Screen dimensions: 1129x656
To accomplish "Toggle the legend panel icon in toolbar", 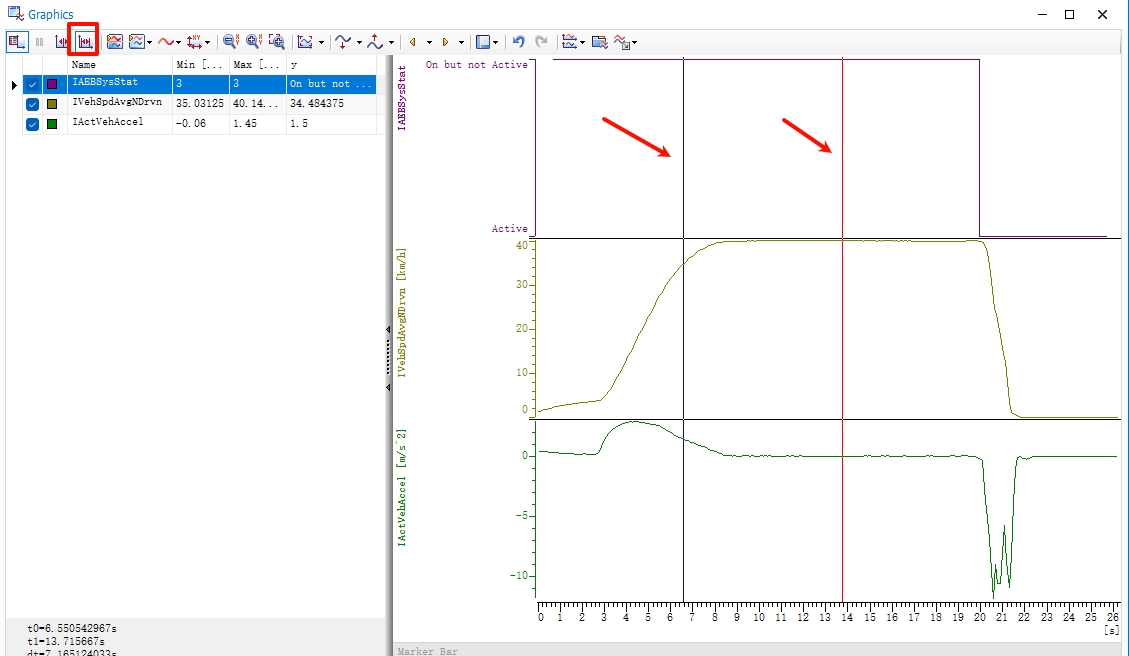I will (17, 42).
